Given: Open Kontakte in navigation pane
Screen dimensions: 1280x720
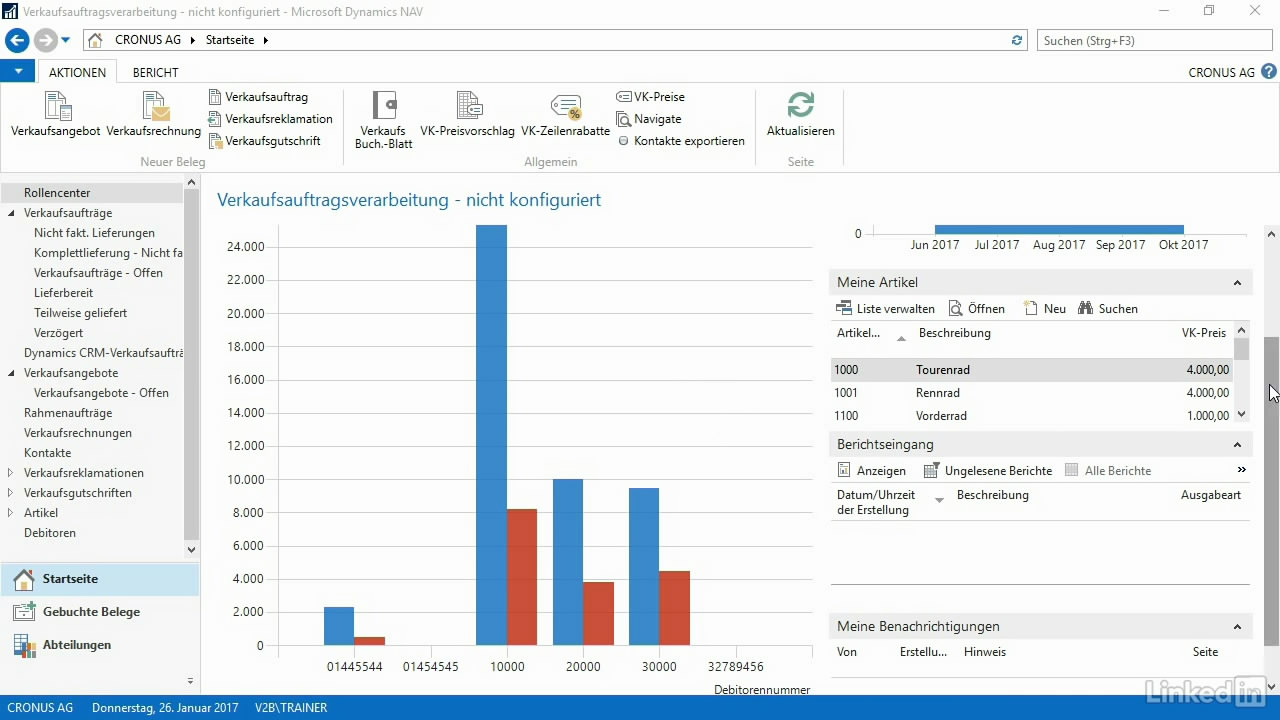Looking at the screenshot, I should coord(47,453).
